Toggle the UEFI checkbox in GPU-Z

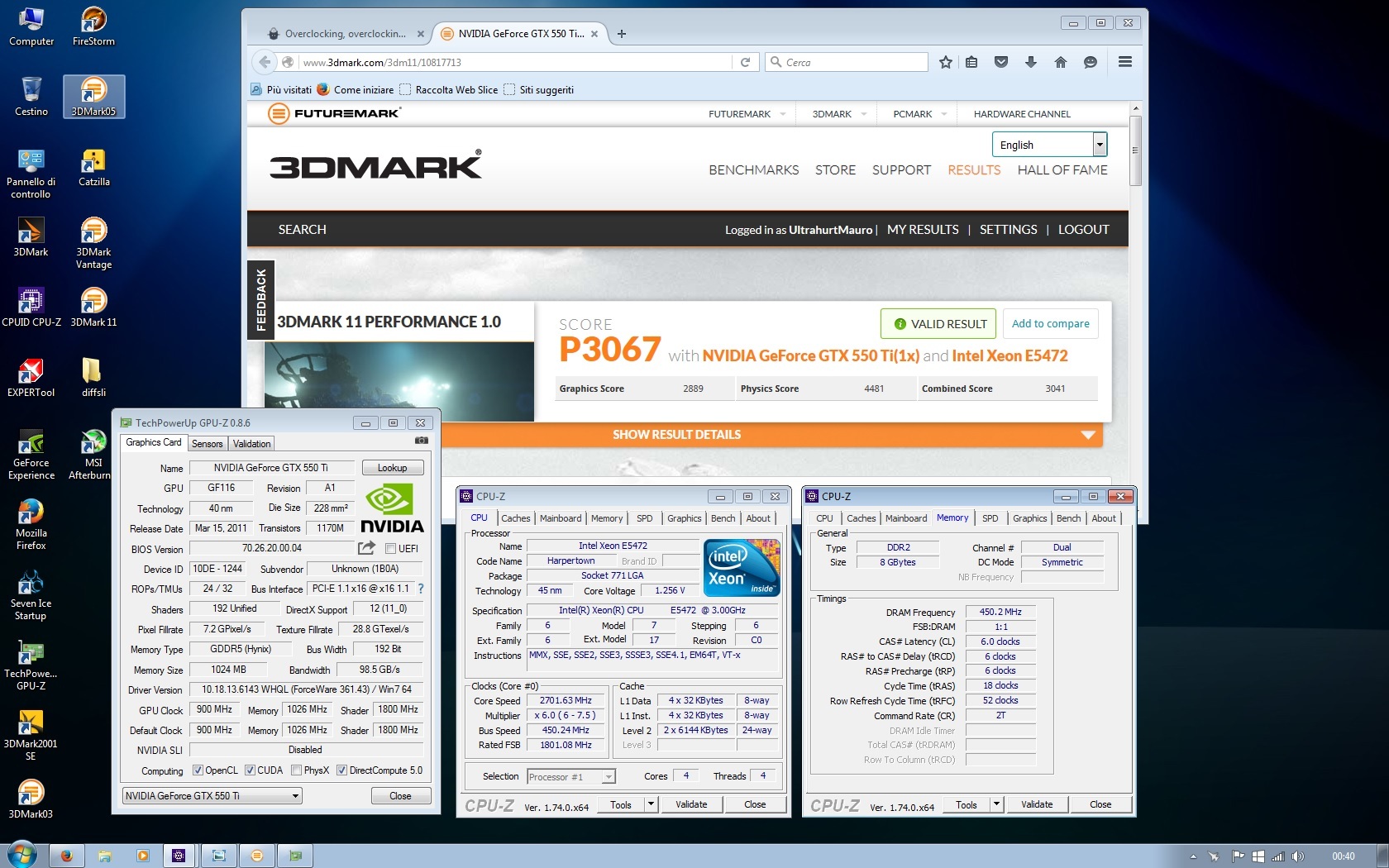(x=391, y=548)
